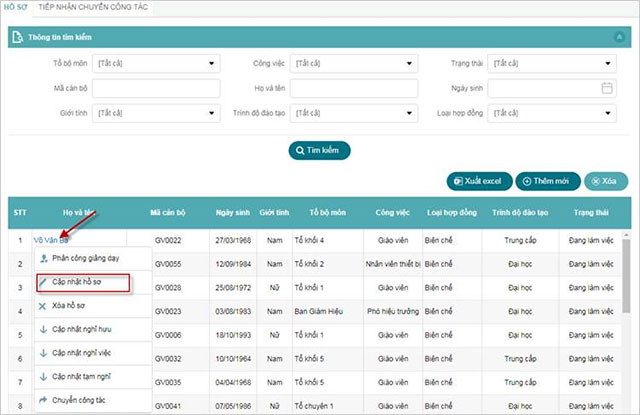Screen dimensions: 640x415
Task: Click the search panel header icon
Action: (x=16, y=37)
